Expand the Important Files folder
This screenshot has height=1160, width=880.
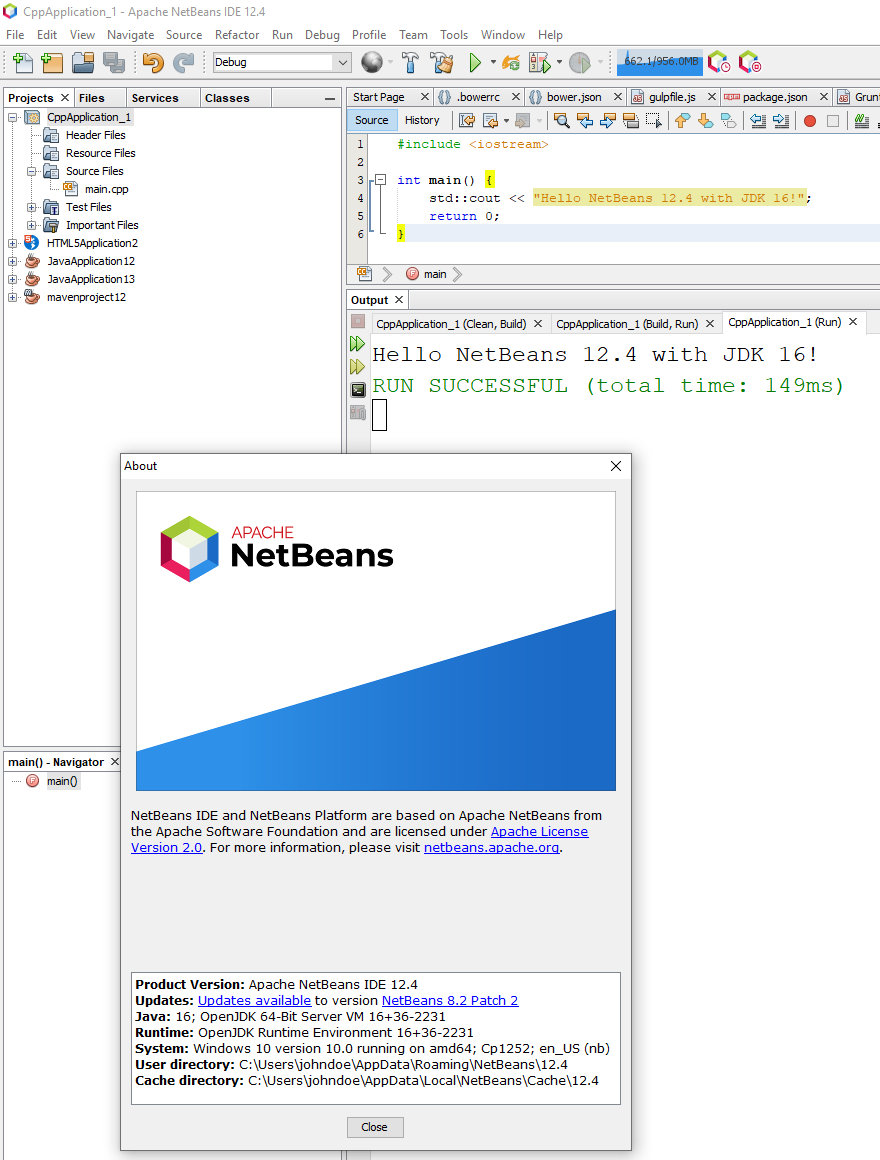click(32, 225)
